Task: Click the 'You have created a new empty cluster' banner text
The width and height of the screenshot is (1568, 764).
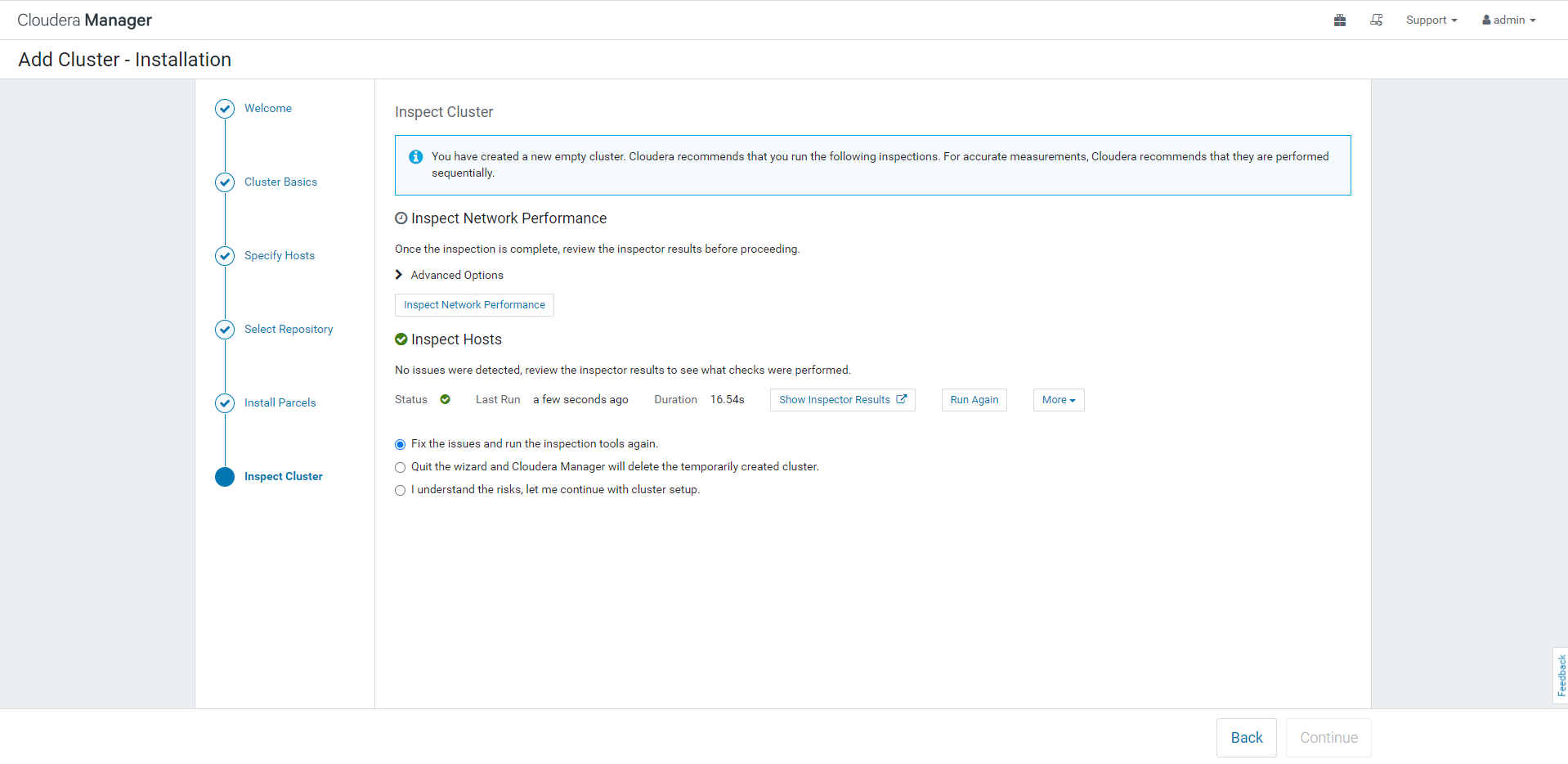Action: 880,164
